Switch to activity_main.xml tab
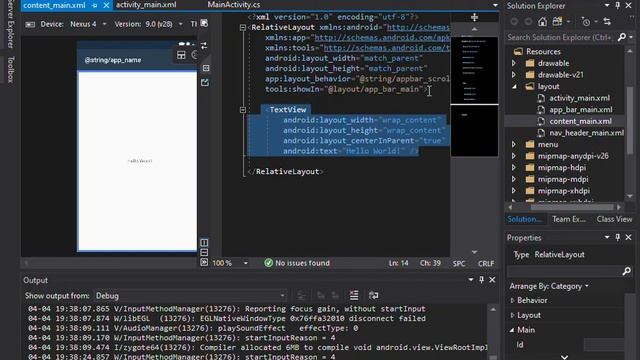Viewport: 640px width, 360px height. (146, 5)
